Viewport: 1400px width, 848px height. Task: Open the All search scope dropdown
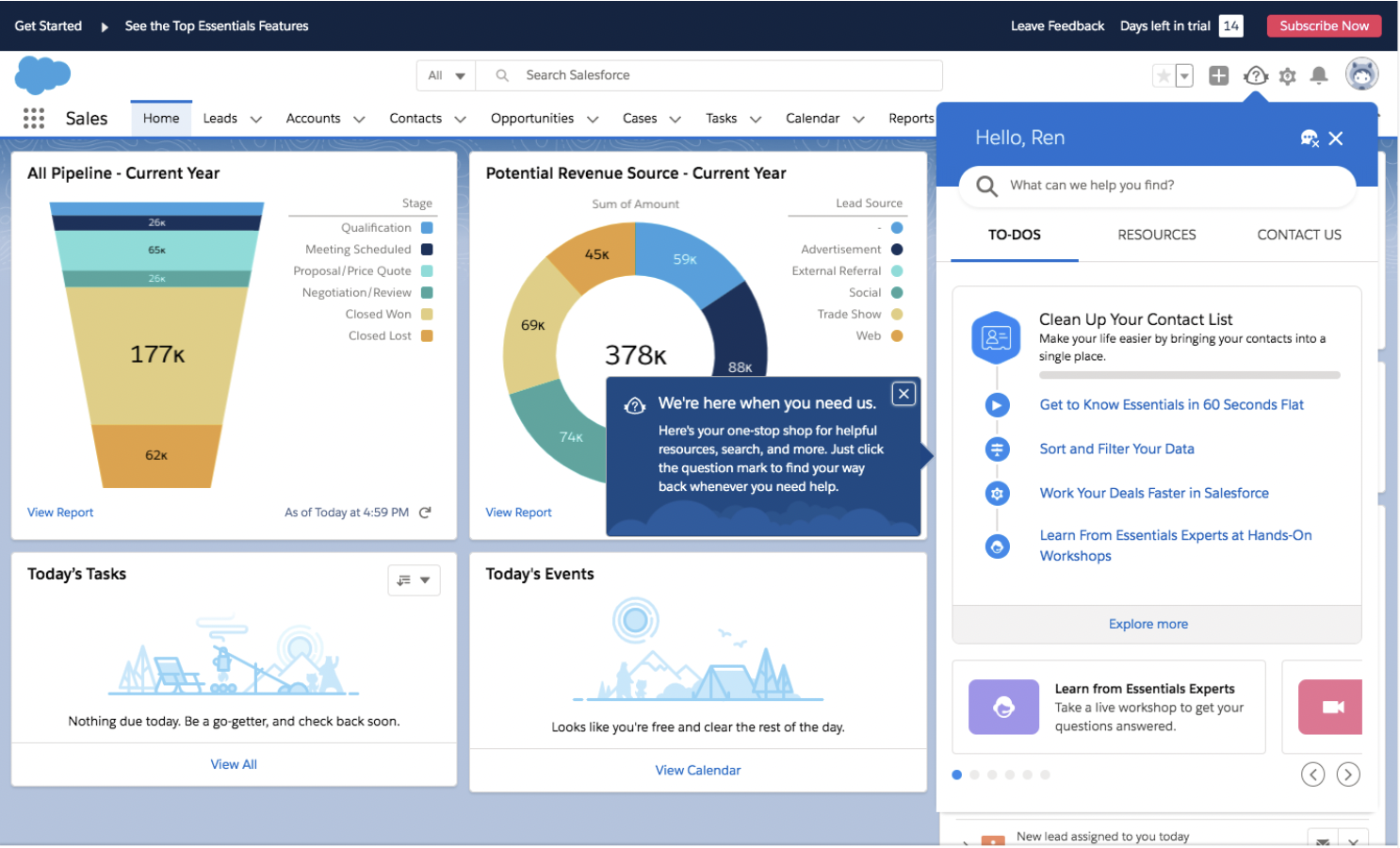[447, 75]
